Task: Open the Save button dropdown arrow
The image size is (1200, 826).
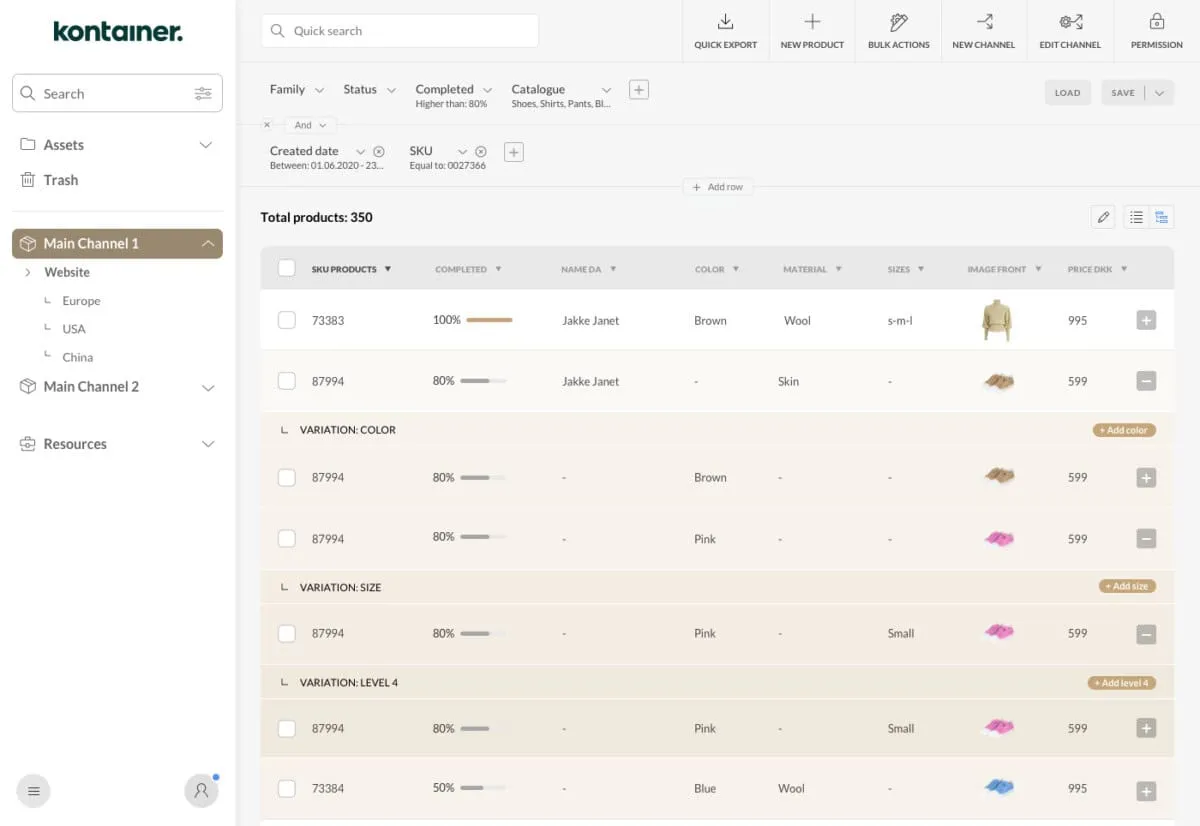Action: pos(1159,93)
